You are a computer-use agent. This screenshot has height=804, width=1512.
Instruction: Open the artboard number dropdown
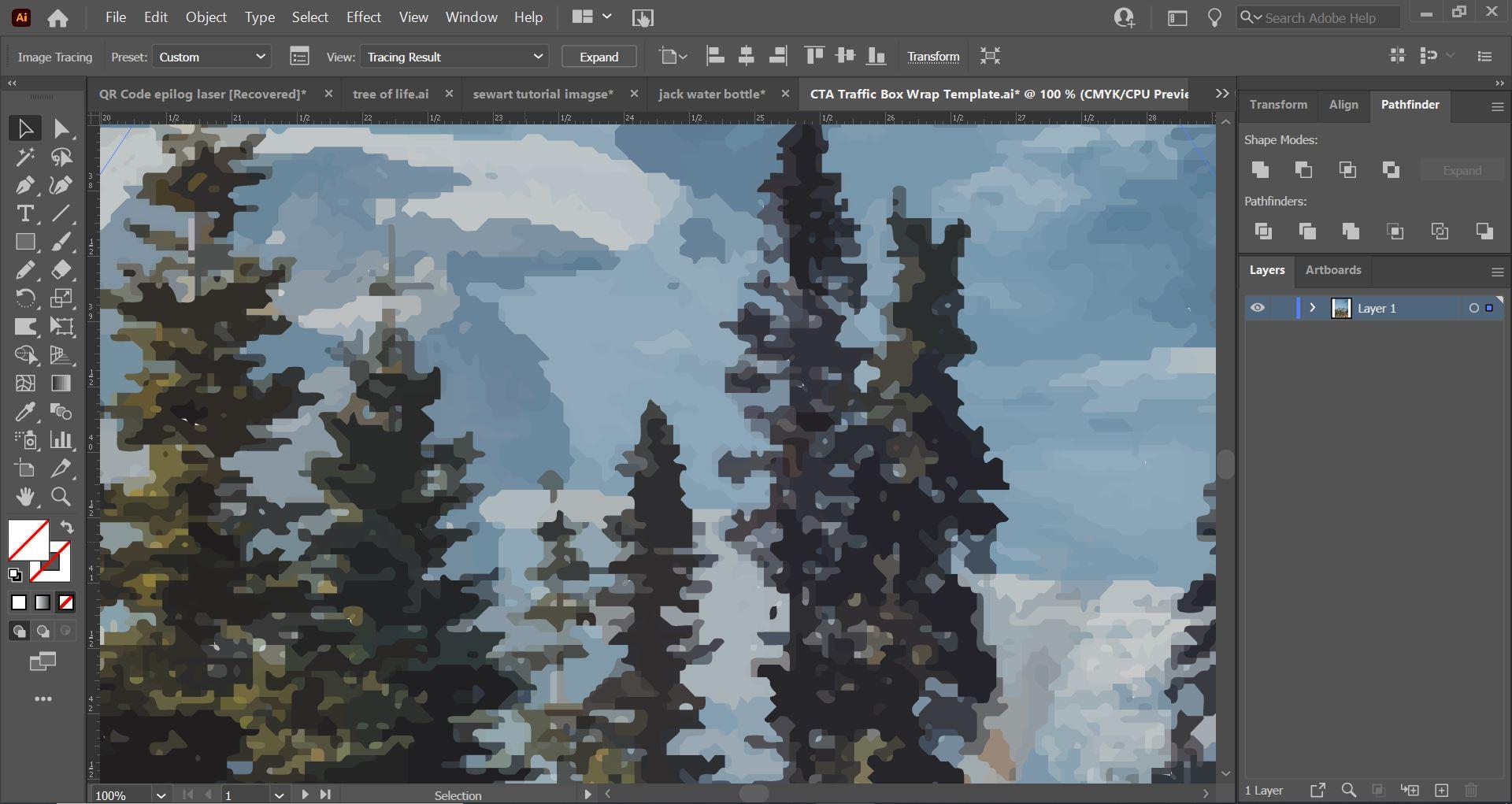[x=279, y=795]
